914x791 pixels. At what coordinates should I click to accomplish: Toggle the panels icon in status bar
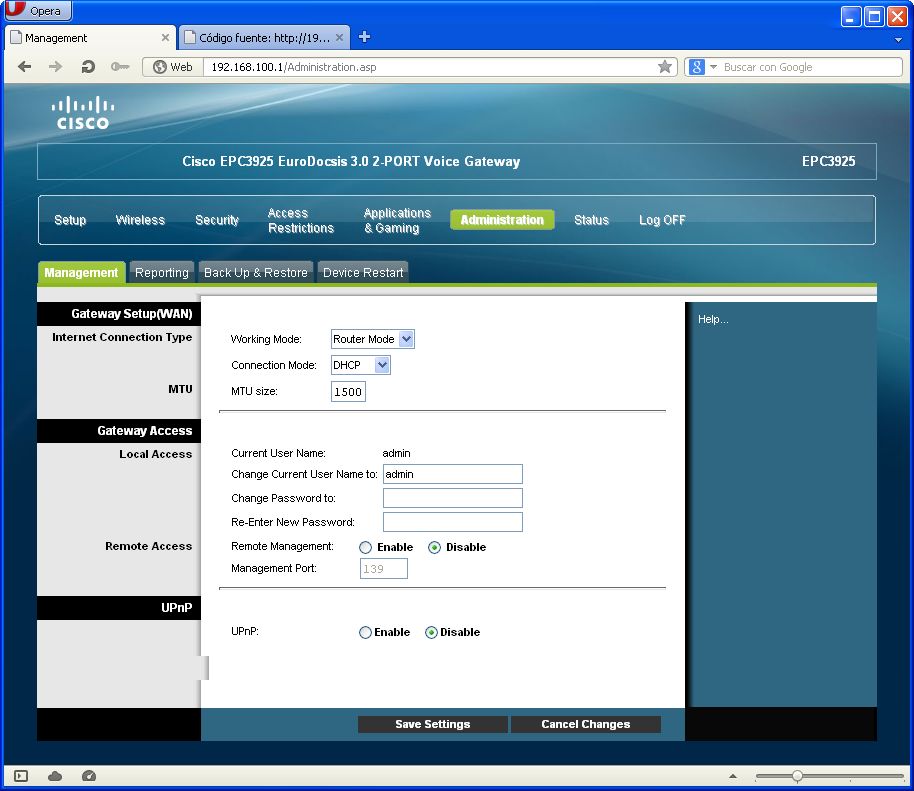click(x=21, y=776)
